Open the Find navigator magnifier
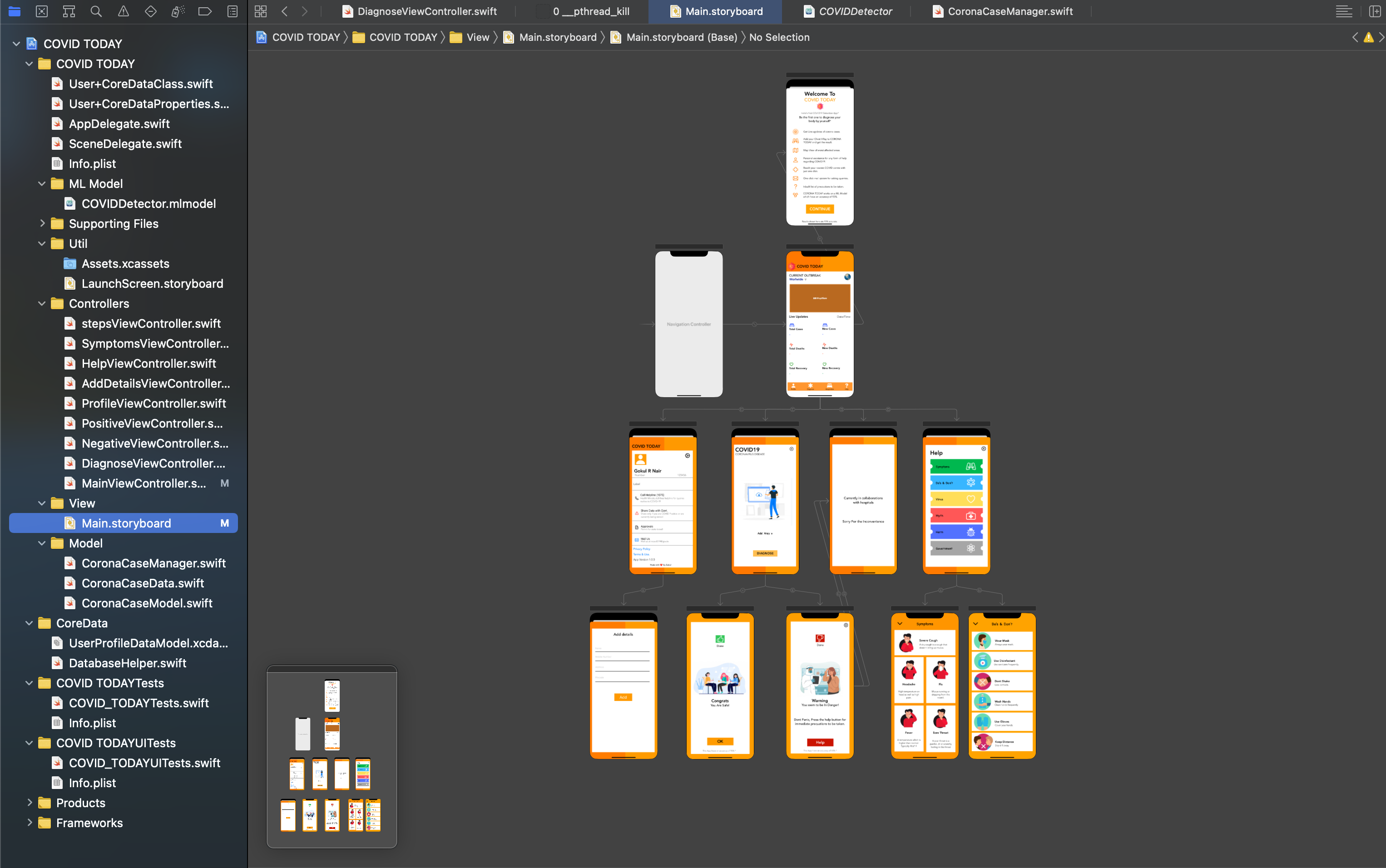1386x868 pixels. click(x=96, y=11)
